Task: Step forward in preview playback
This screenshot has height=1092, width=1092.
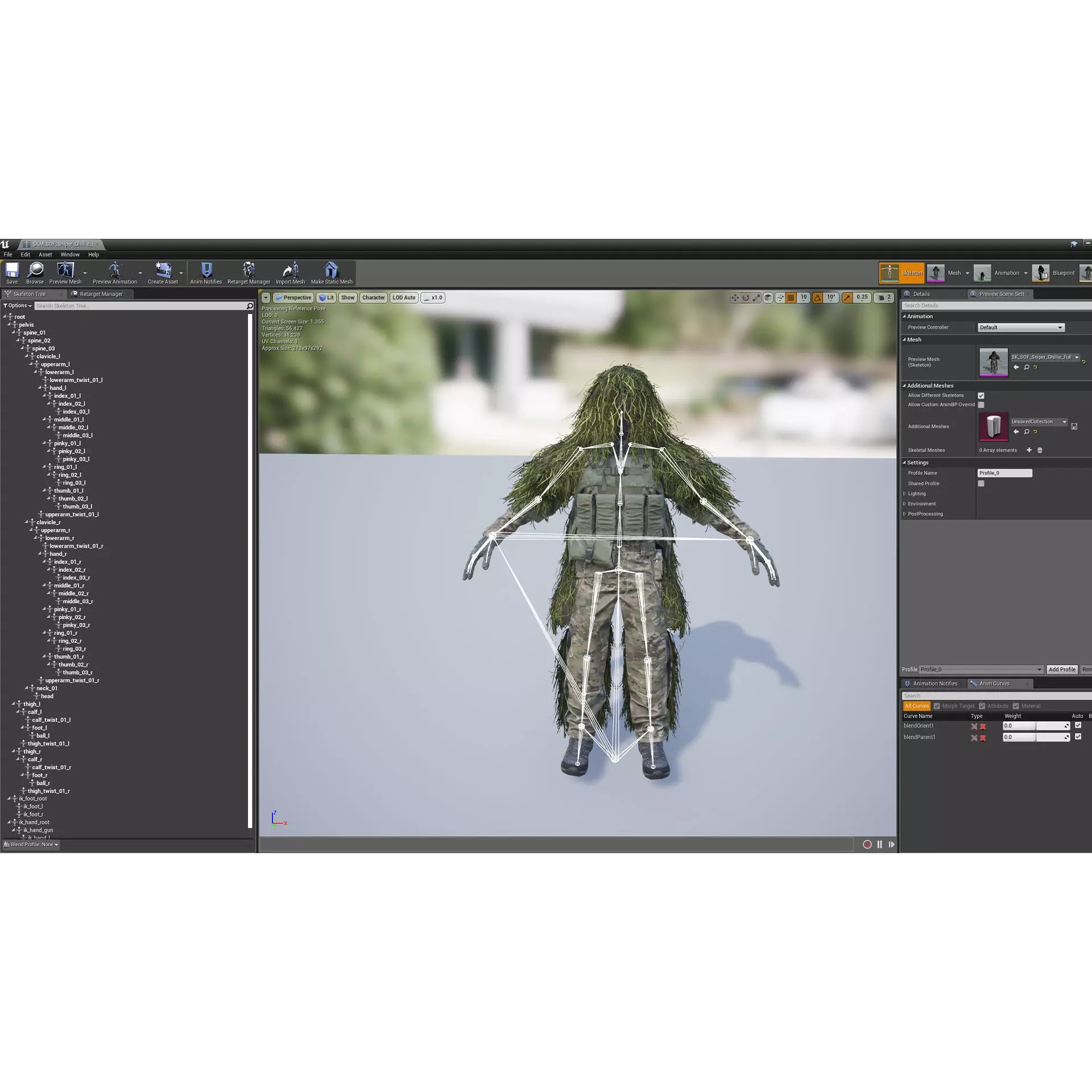Action: [x=891, y=845]
